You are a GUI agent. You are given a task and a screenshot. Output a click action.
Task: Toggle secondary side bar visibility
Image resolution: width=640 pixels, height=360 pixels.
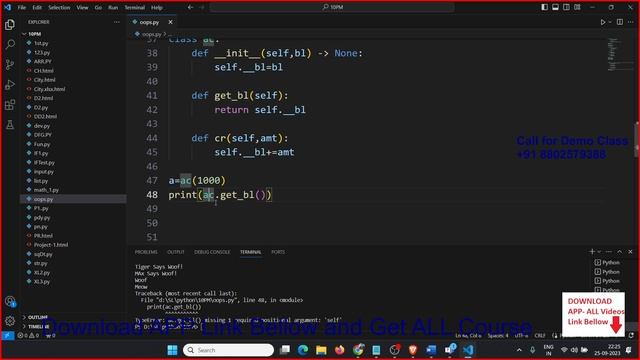(x=566, y=7)
